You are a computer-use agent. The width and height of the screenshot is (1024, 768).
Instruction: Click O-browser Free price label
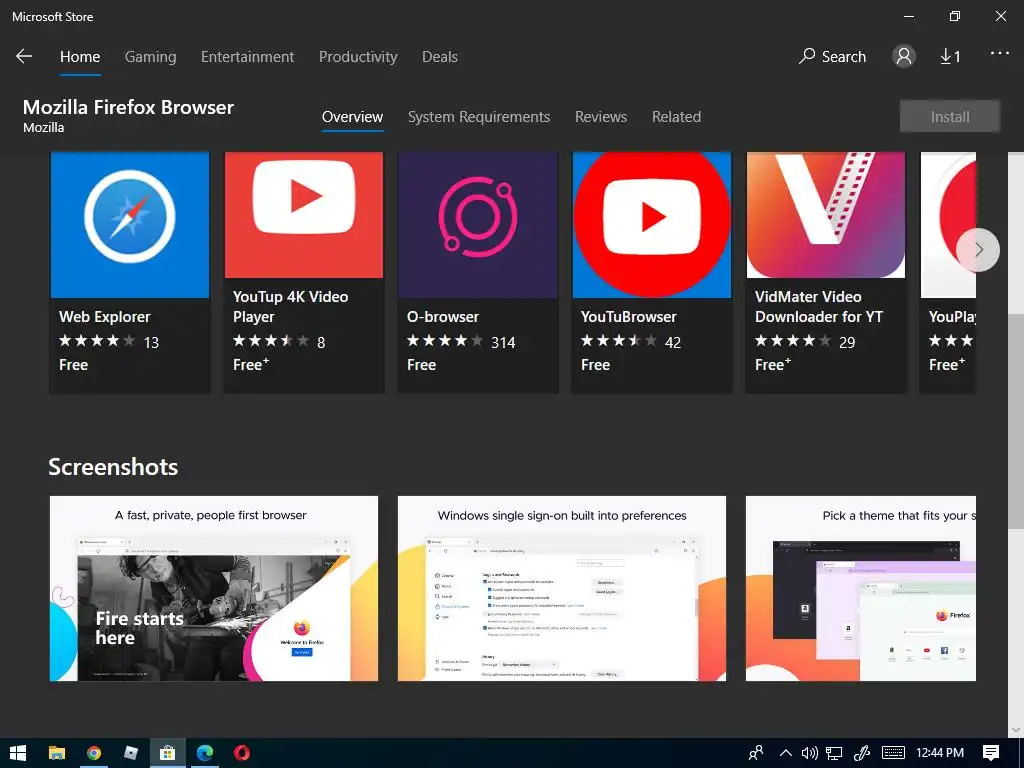pos(421,365)
